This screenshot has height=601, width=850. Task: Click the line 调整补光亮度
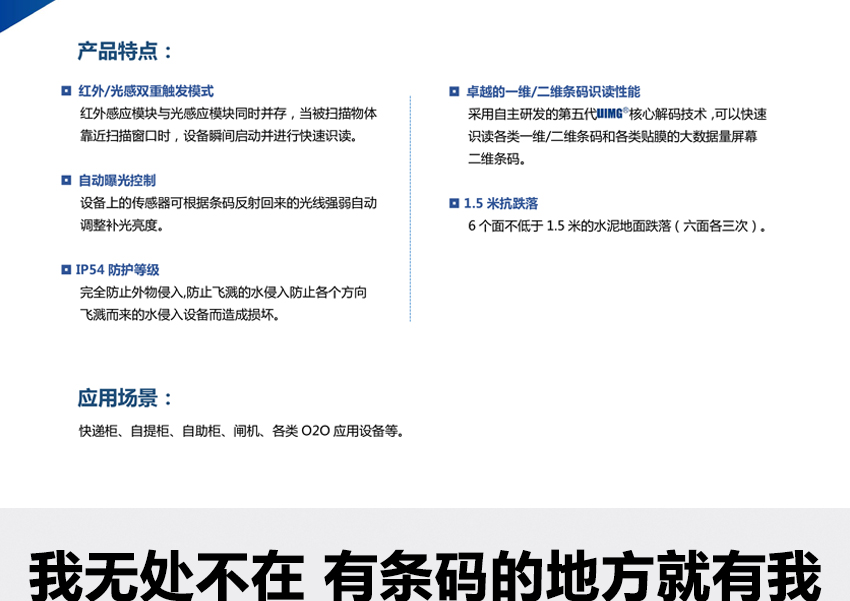[x=122, y=225]
